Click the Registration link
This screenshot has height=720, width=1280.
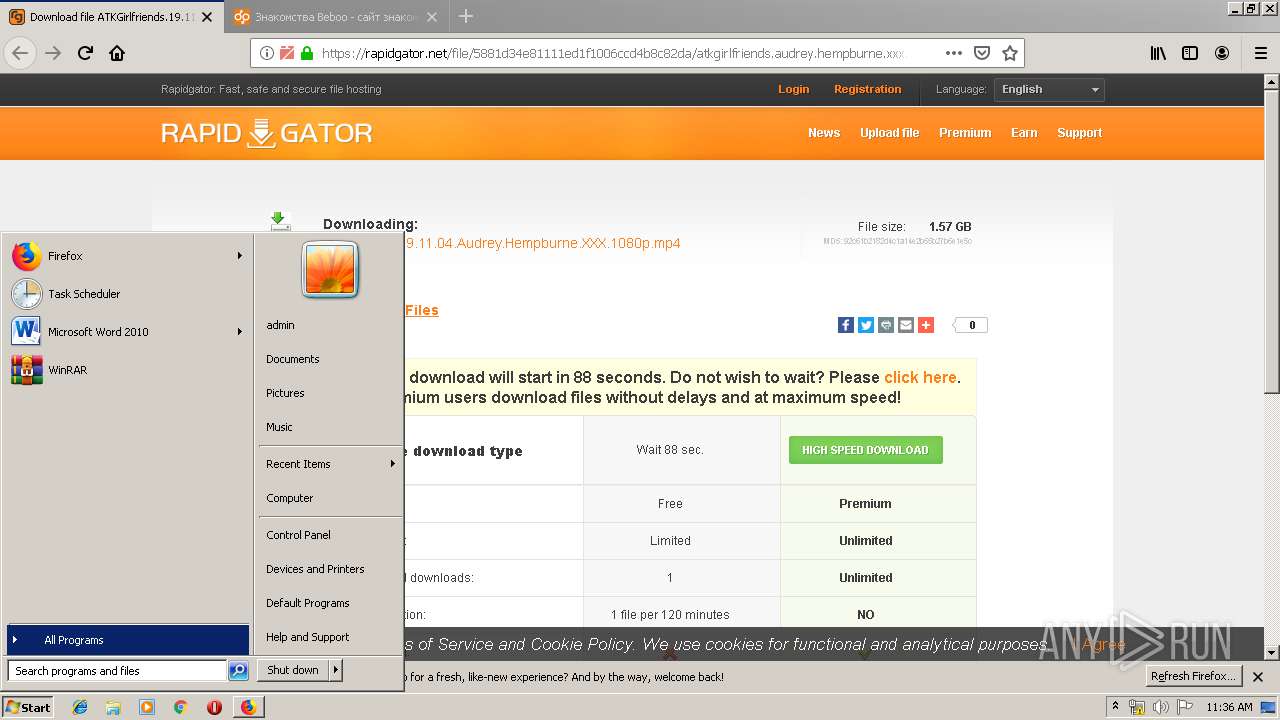click(867, 89)
